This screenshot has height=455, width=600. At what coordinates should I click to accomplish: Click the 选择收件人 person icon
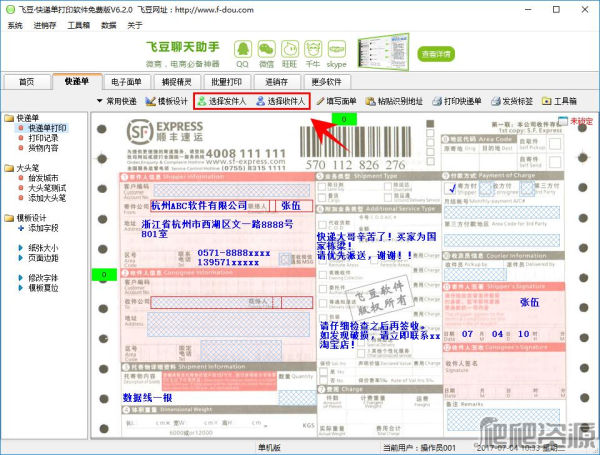pos(261,101)
